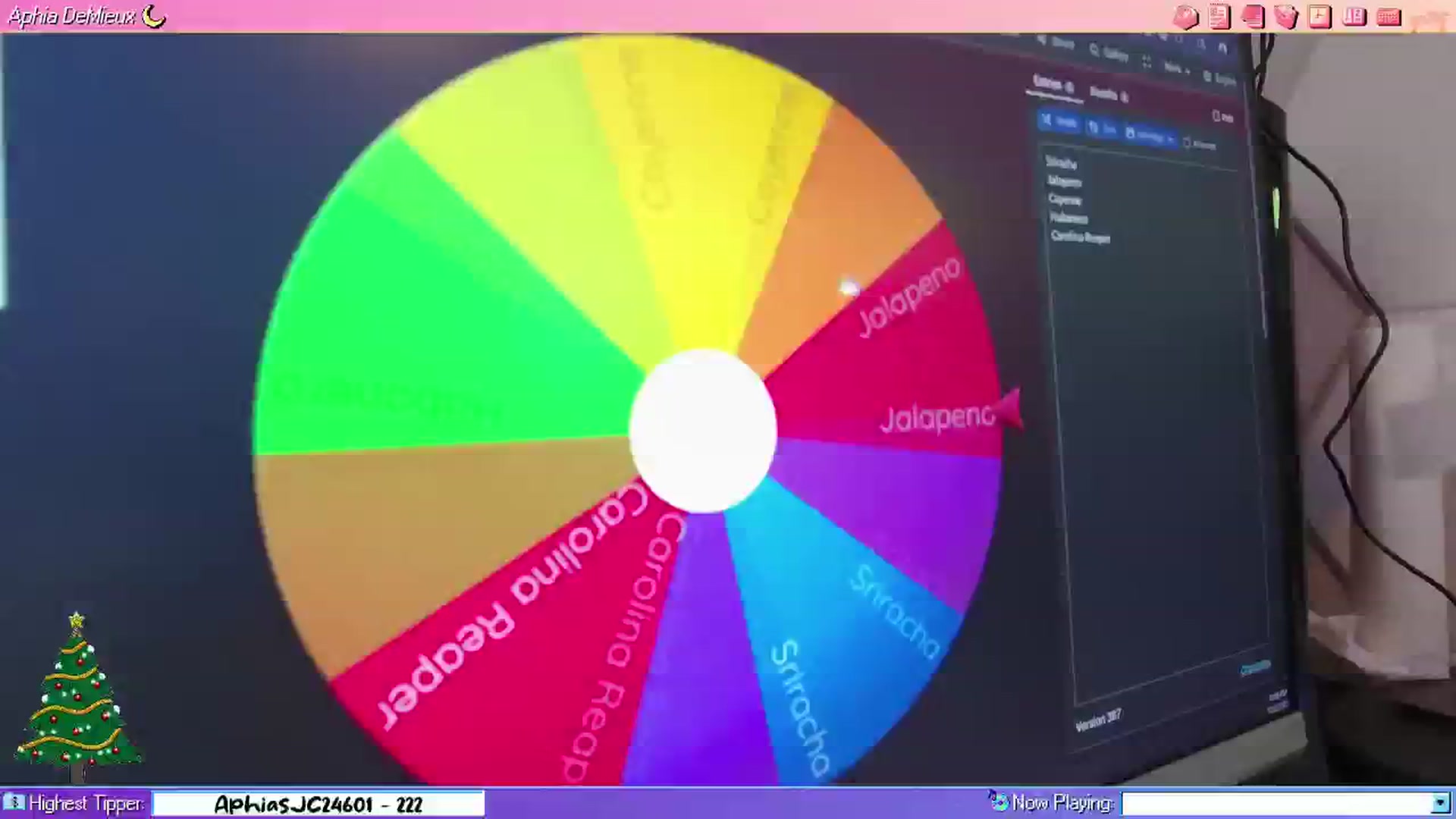Screen dimensions: 1456x819
Task: Click the pink gem icon in top bar
Action: 1186,17
